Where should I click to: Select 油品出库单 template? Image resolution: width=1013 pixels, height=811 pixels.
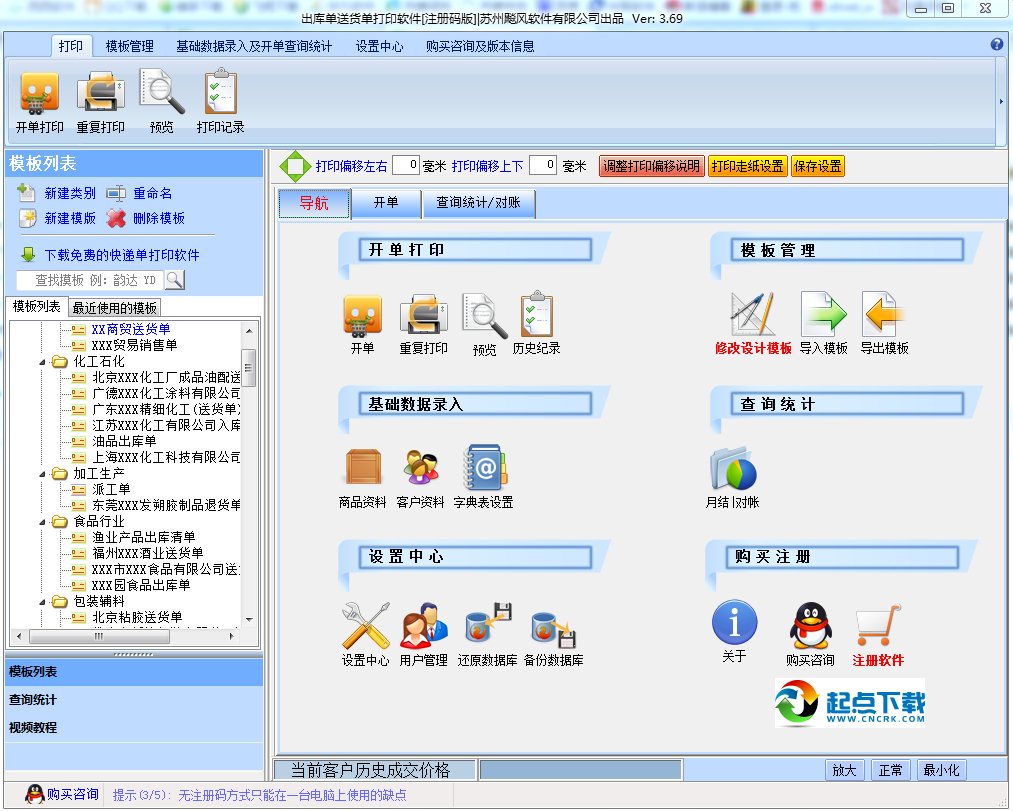(124, 441)
